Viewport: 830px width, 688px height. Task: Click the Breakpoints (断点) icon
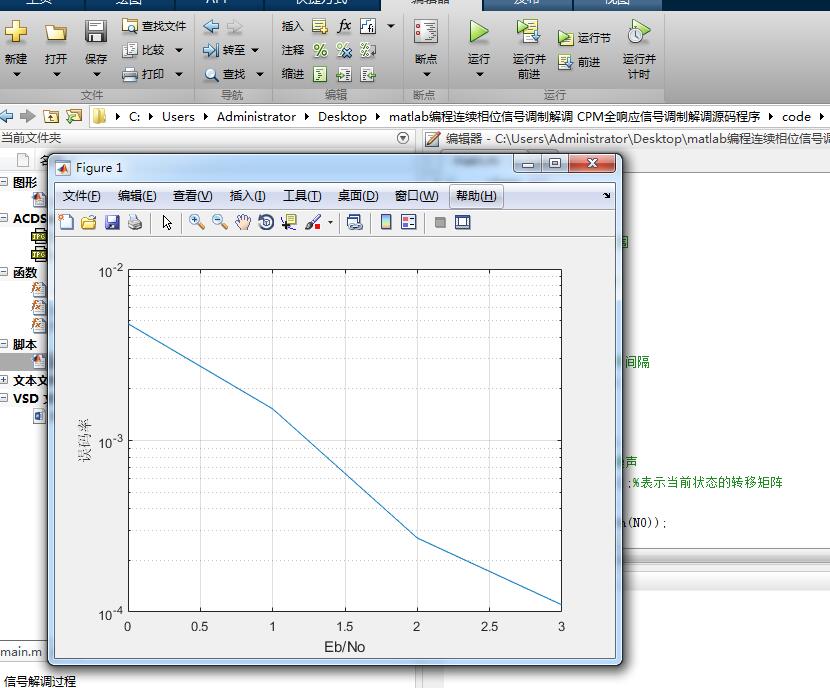(426, 32)
